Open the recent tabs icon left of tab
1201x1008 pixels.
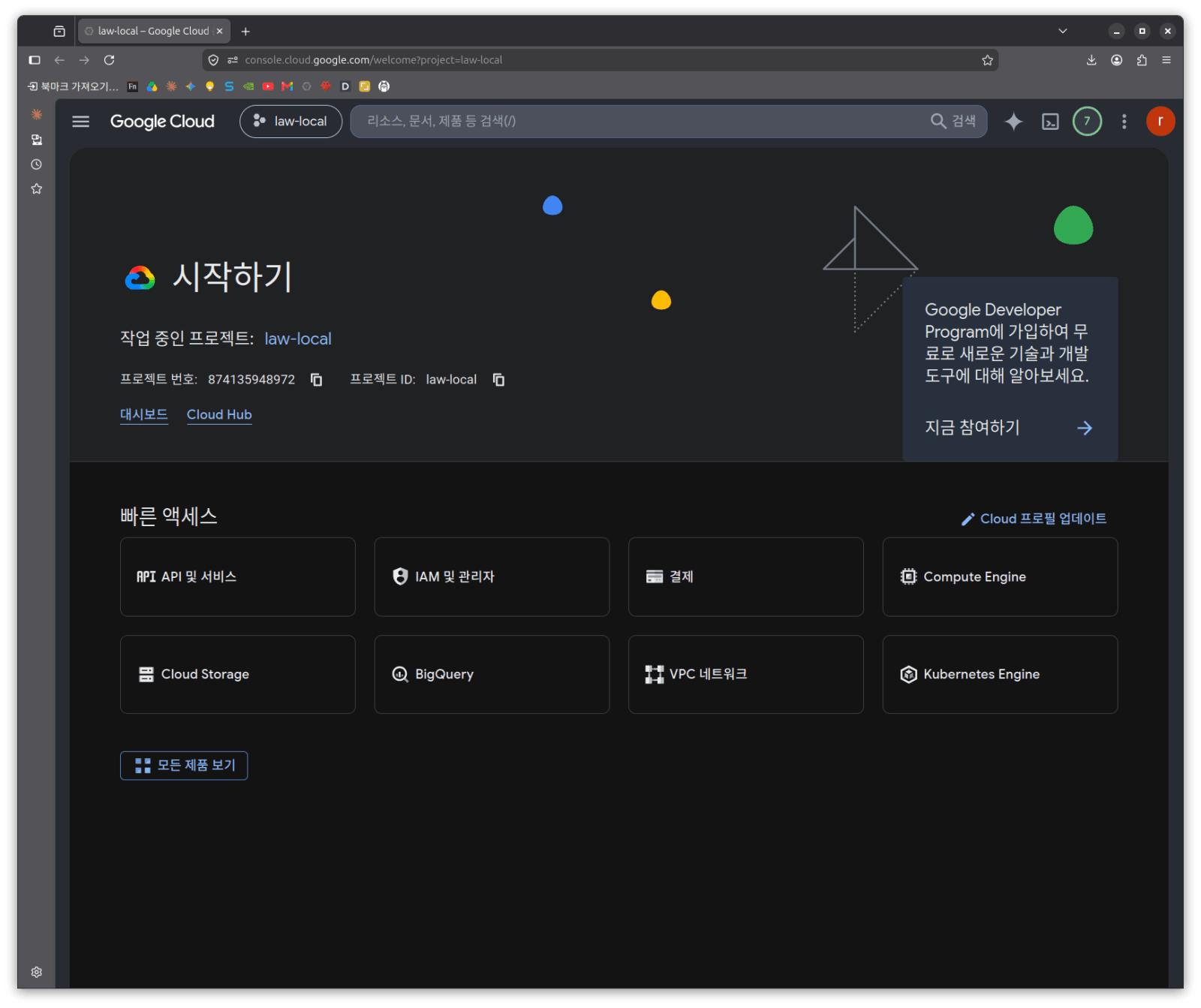(x=59, y=32)
